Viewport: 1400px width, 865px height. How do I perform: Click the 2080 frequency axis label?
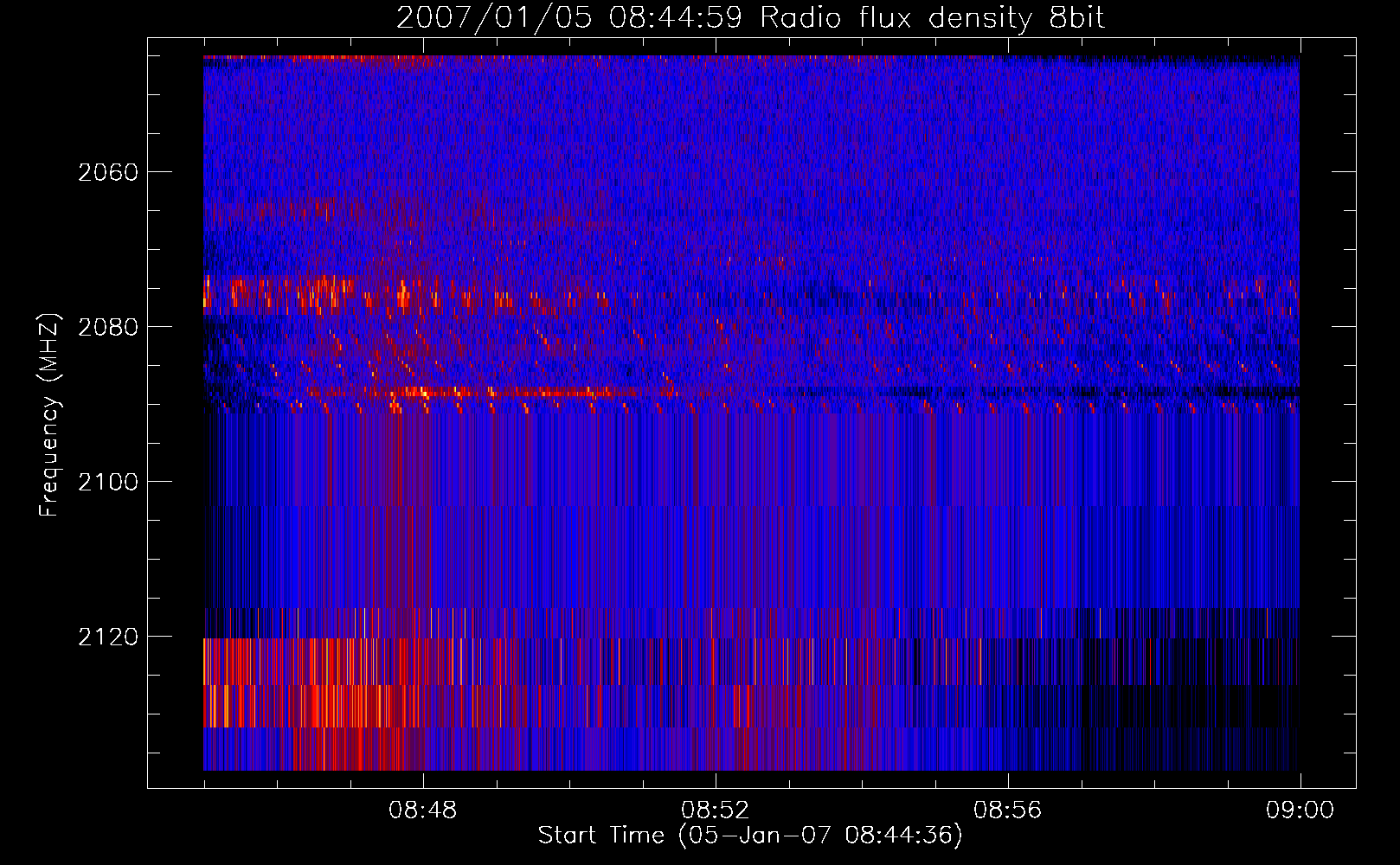[108, 327]
